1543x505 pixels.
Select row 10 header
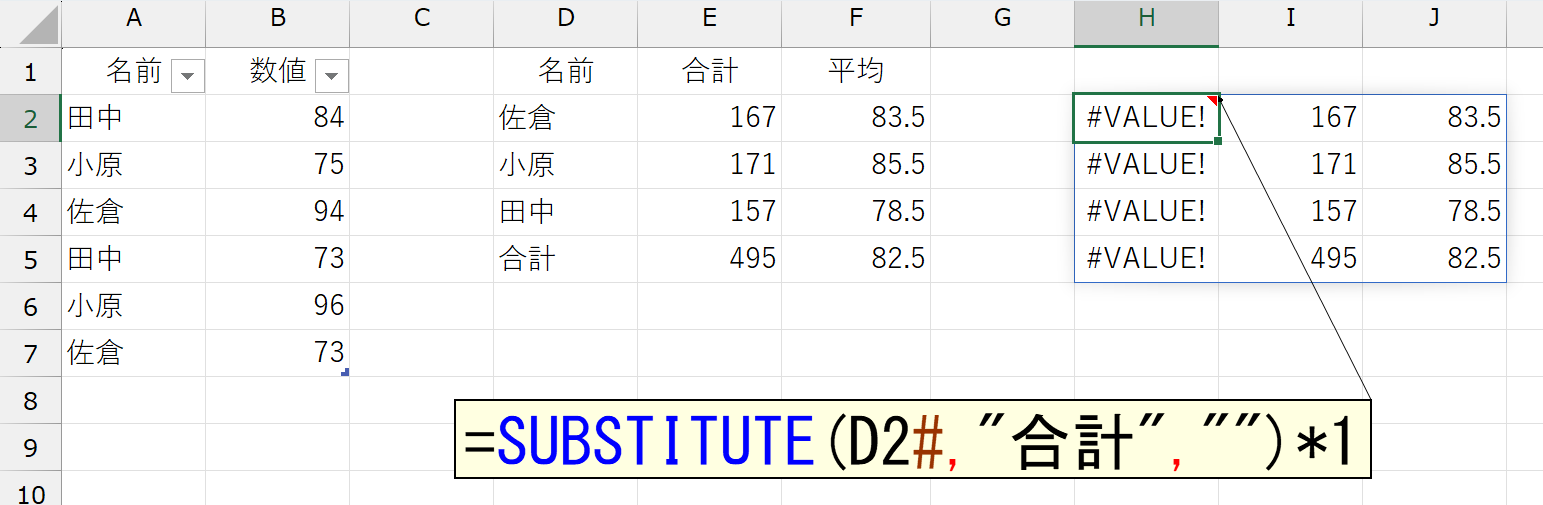pyautogui.click(x=30, y=494)
